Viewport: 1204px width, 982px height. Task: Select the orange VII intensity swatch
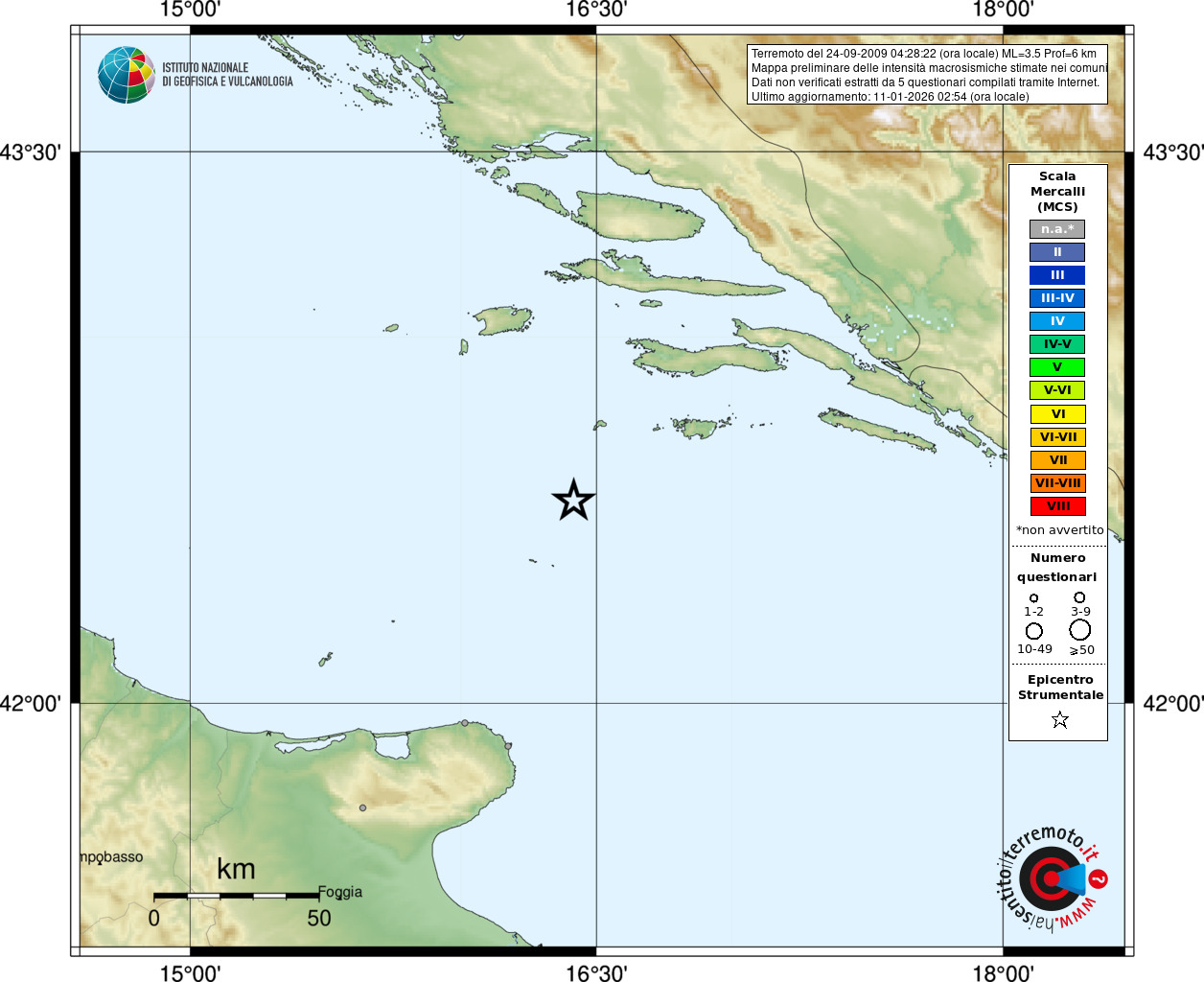1057,460
